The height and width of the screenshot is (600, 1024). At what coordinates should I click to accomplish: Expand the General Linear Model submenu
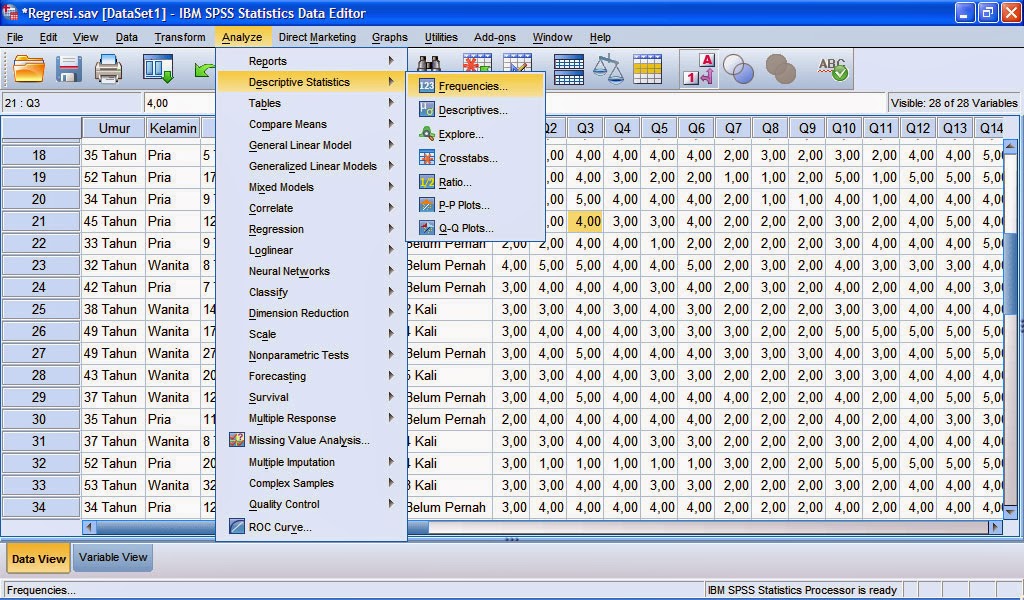(312, 145)
